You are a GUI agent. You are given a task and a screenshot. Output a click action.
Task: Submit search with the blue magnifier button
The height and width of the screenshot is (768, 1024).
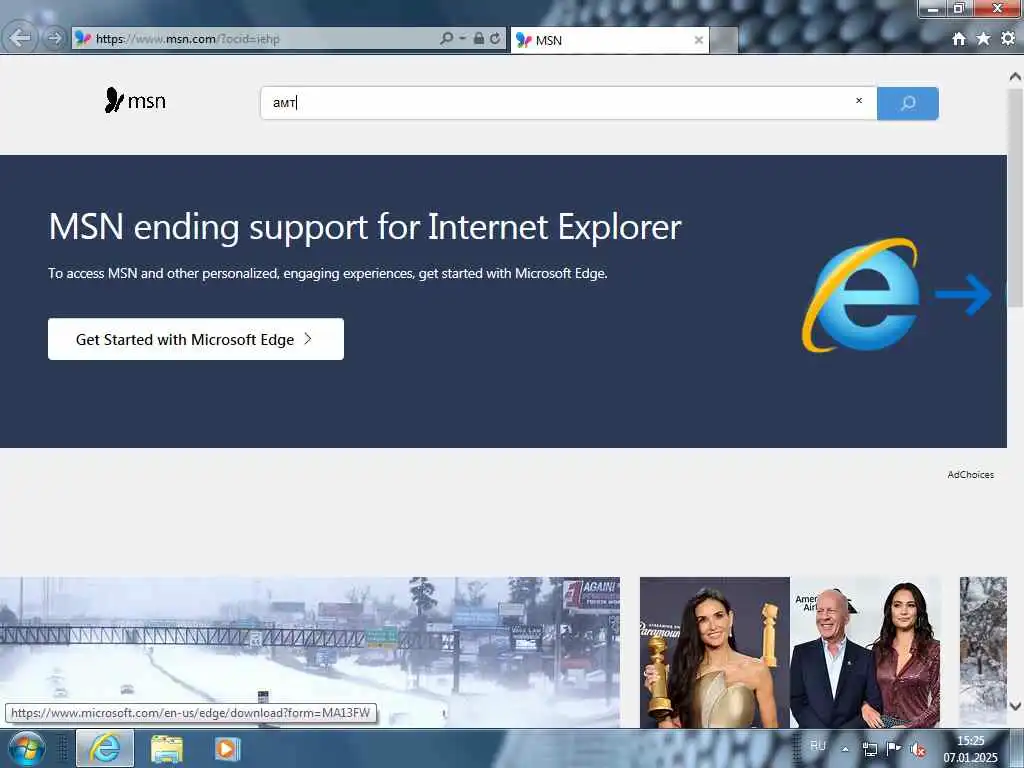(908, 103)
